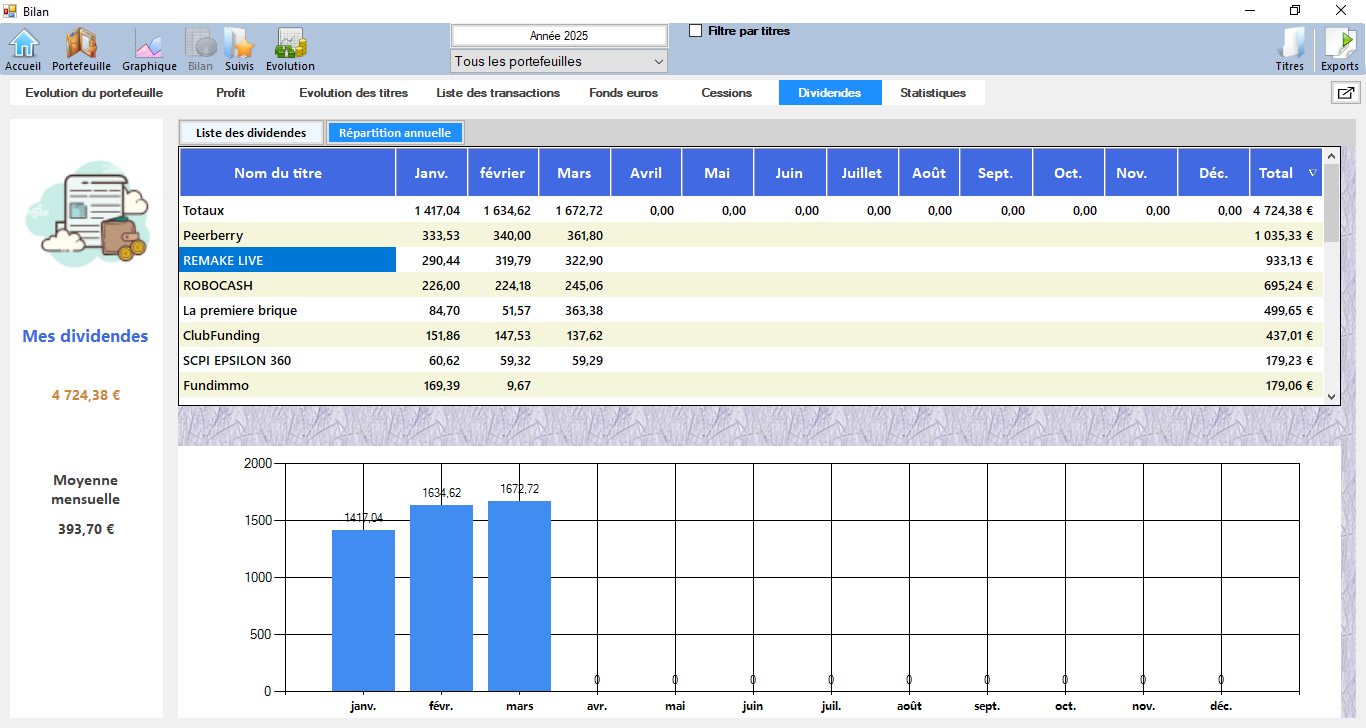1366x728 pixels.
Task: Open the Cessions tab
Action: tap(727, 93)
